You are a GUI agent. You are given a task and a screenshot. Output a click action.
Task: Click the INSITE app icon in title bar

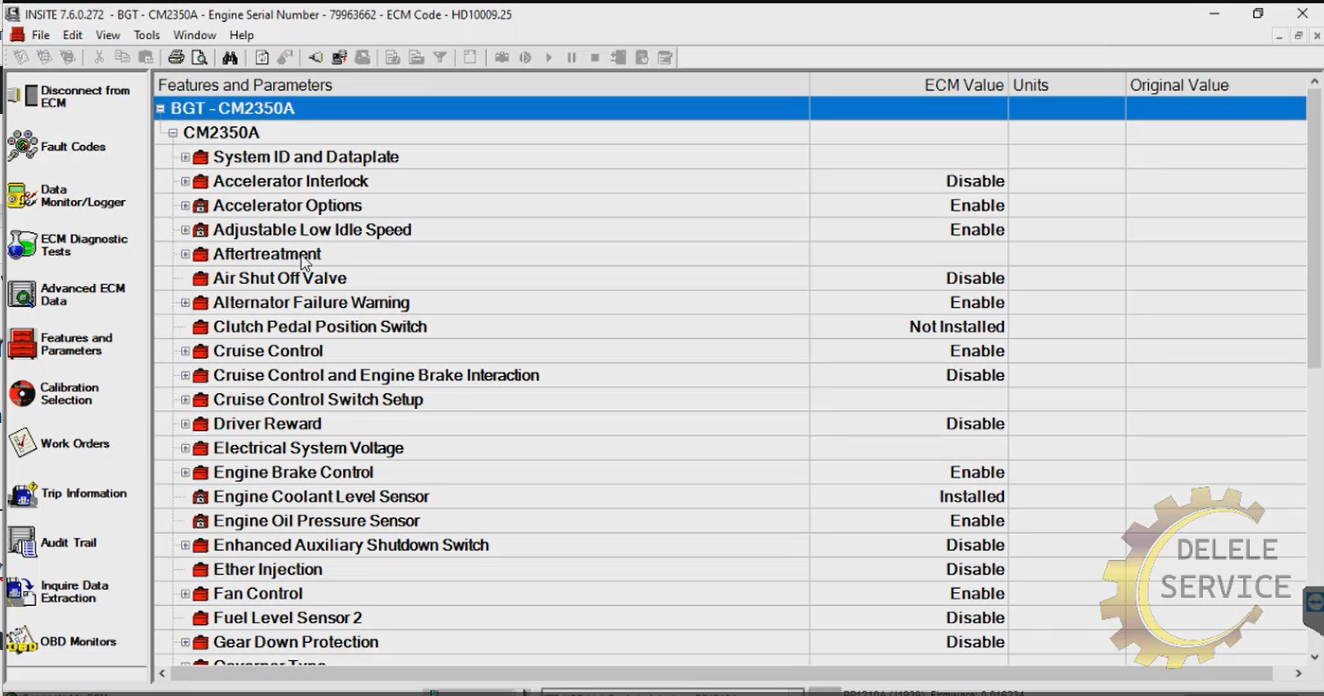pyautogui.click(x=12, y=14)
